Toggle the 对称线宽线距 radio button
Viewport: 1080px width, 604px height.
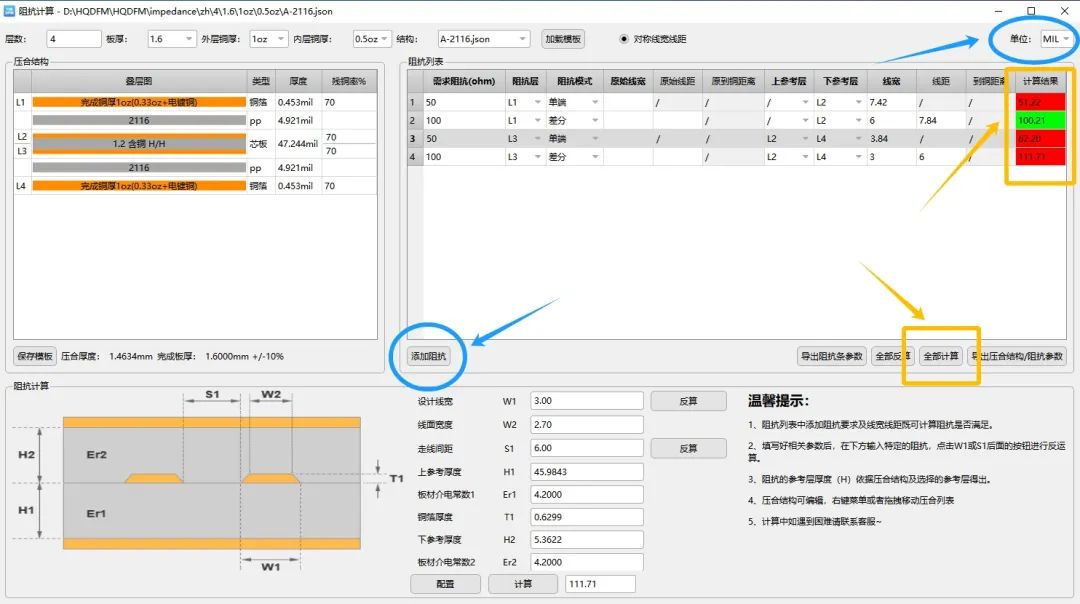point(625,39)
